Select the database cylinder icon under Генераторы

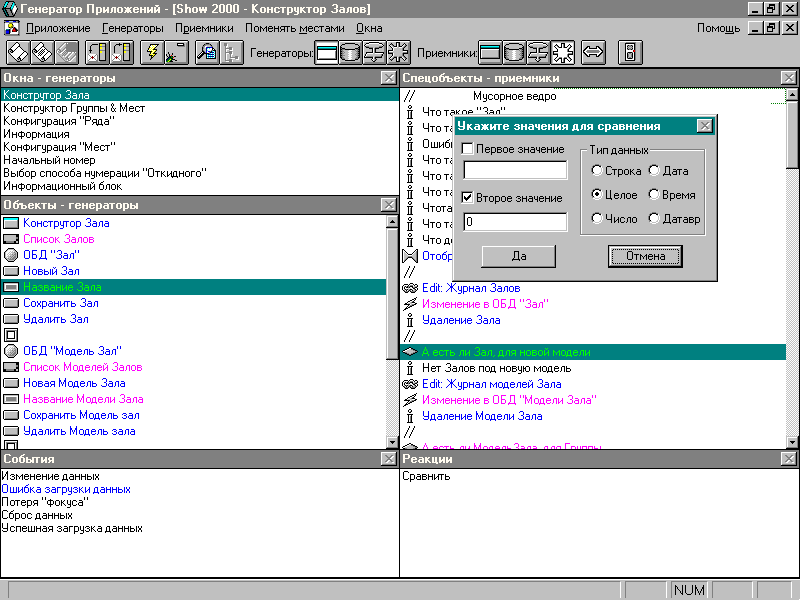(351, 52)
